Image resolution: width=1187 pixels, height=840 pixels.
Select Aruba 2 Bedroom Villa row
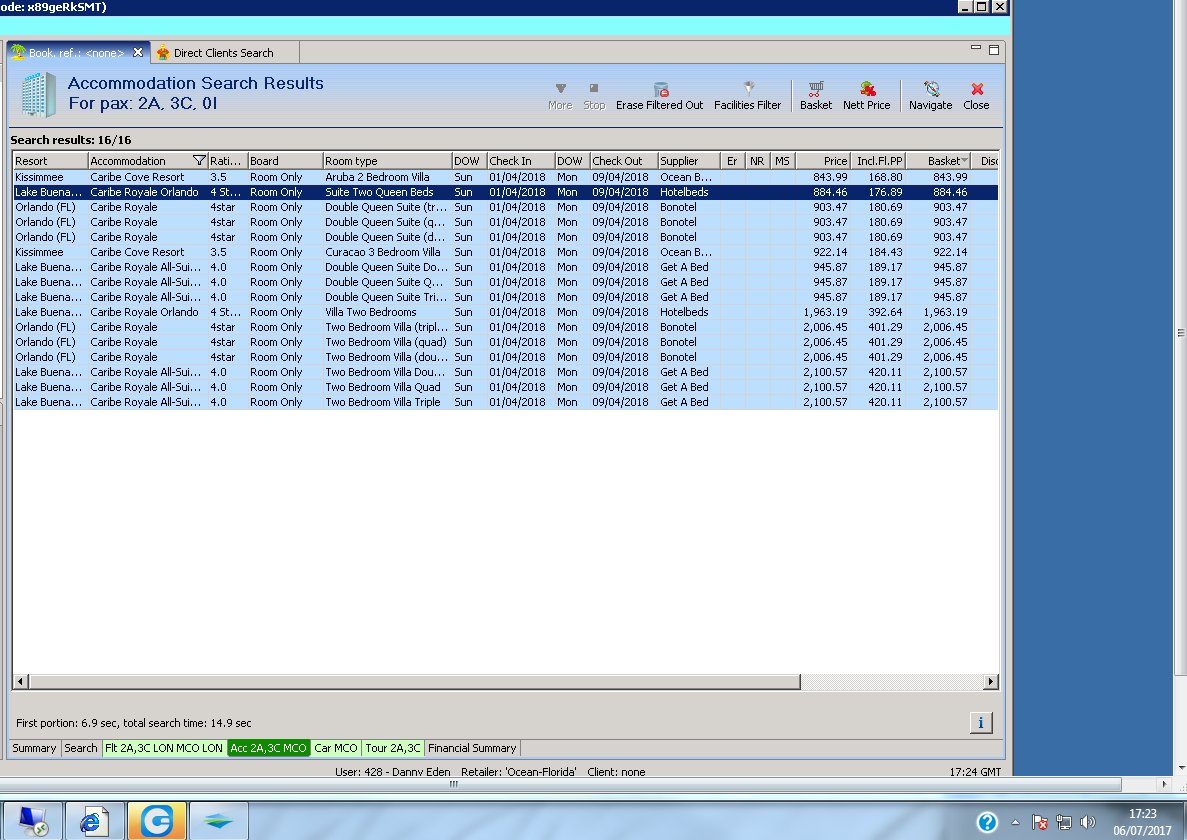(x=505, y=177)
